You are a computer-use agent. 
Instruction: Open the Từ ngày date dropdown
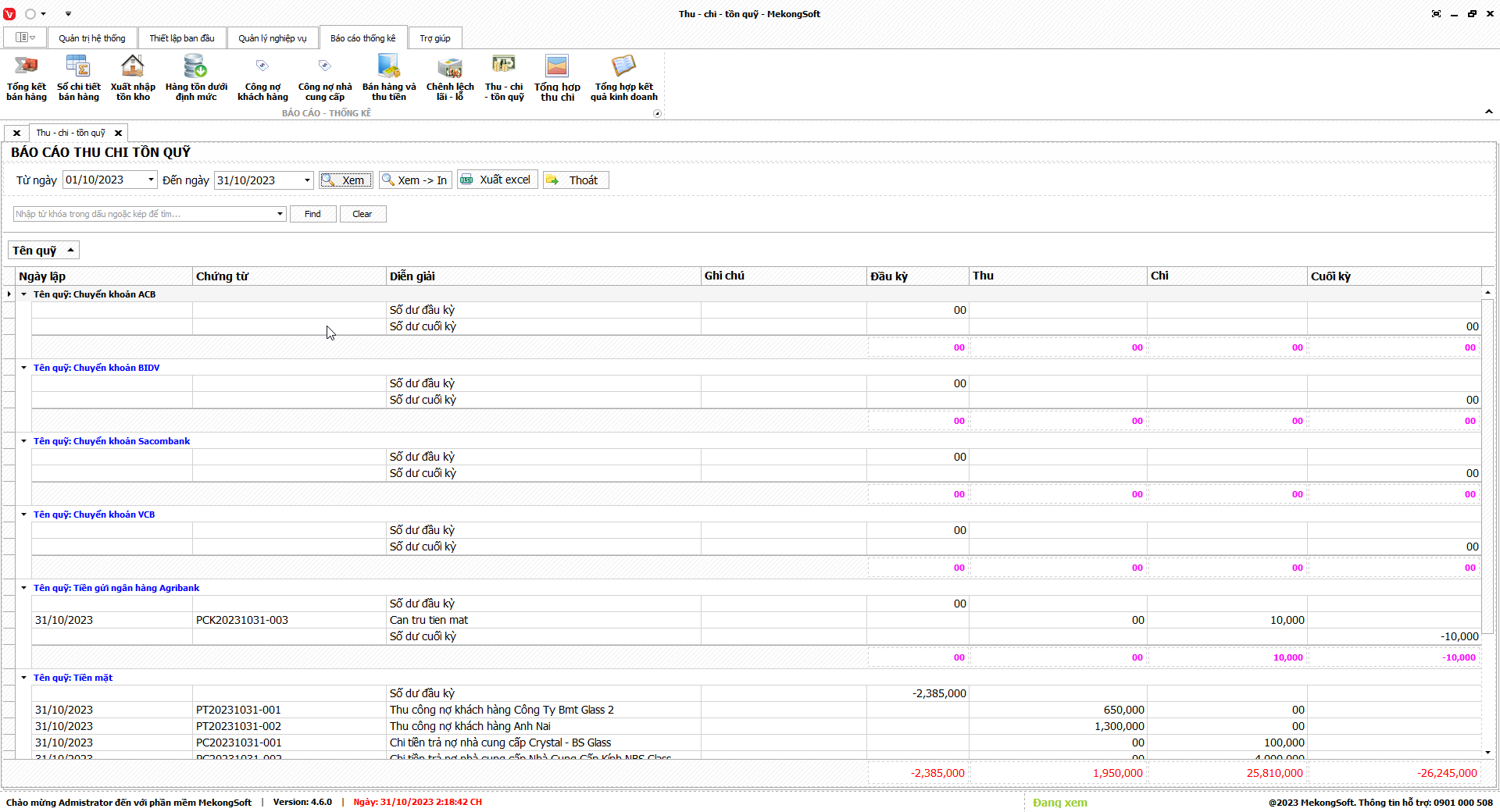(x=151, y=180)
